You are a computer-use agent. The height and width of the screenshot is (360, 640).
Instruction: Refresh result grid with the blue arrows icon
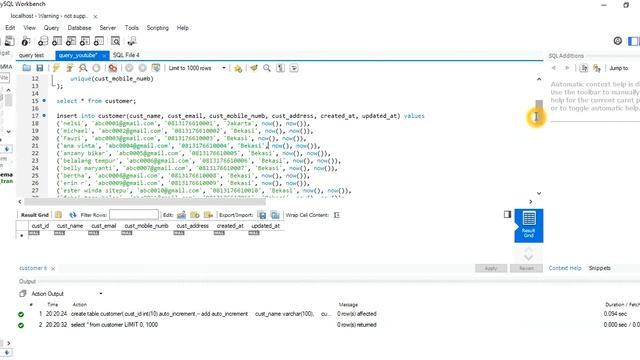tap(73, 215)
